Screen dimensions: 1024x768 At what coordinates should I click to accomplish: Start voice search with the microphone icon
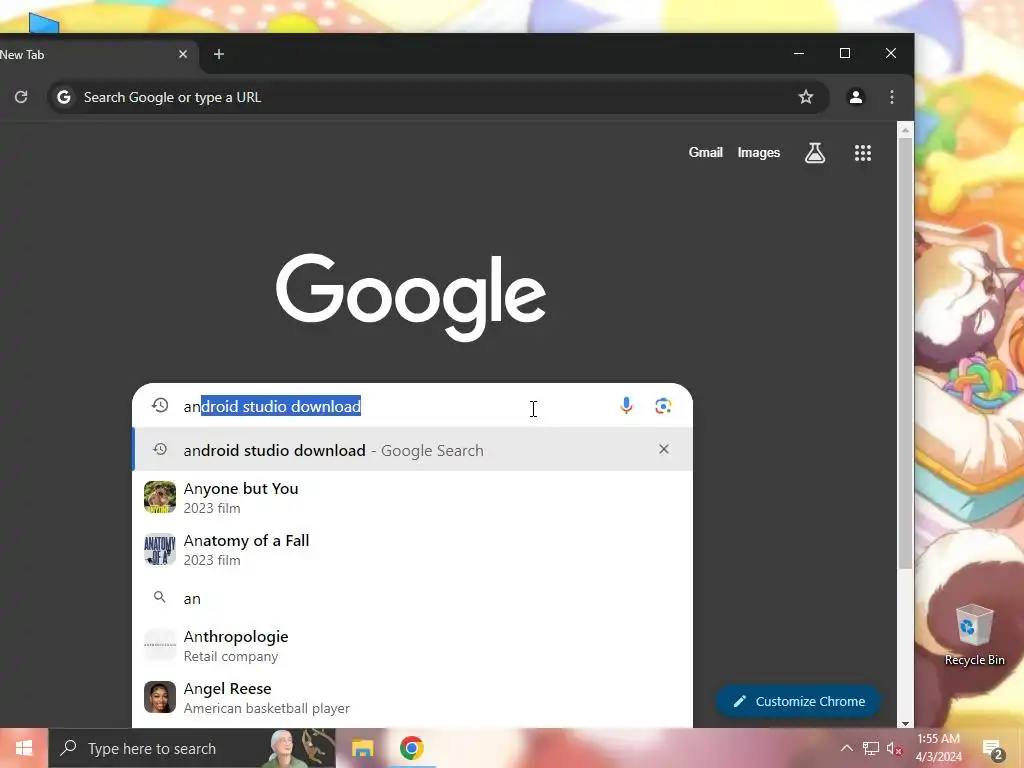coord(626,406)
